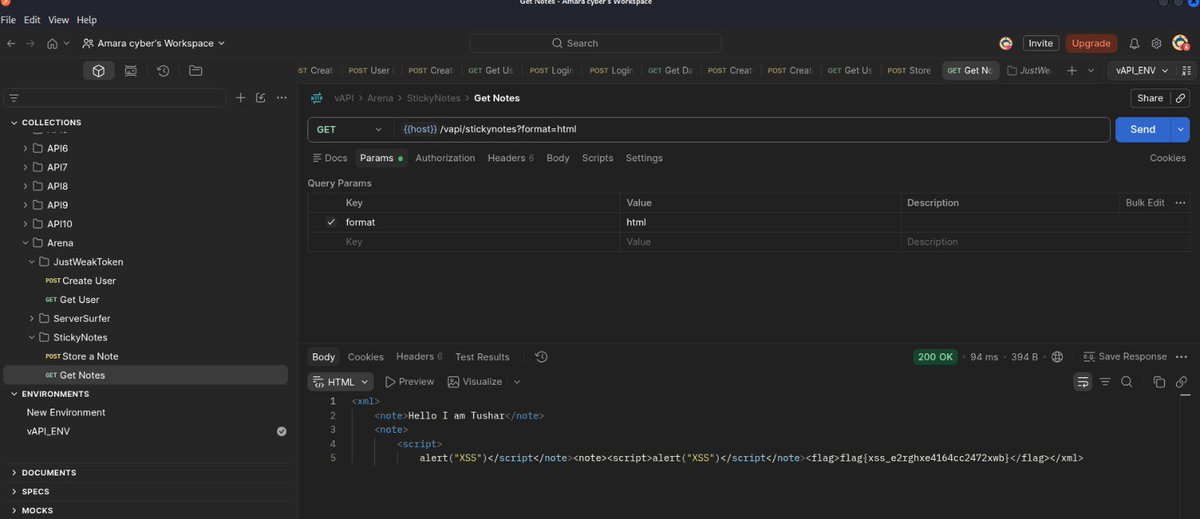The width and height of the screenshot is (1200, 519).
Task: Expand the ServerSurfer folder
Action: [x=32, y=318]
